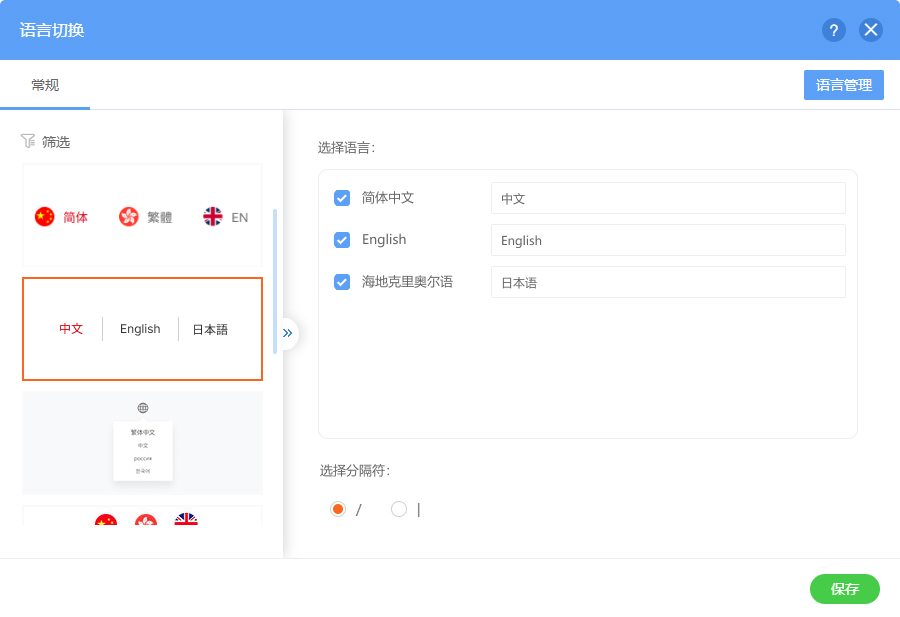Close the 语言切换 dialog

871,30
